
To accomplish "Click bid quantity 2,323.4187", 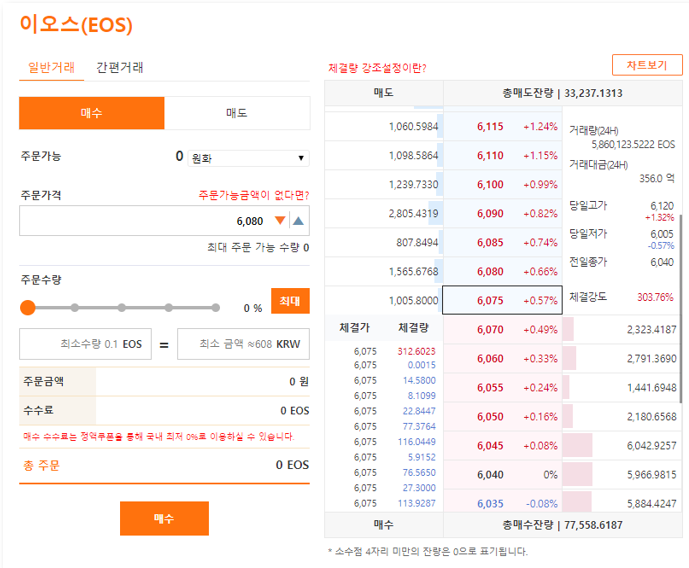I will [652, 329].
